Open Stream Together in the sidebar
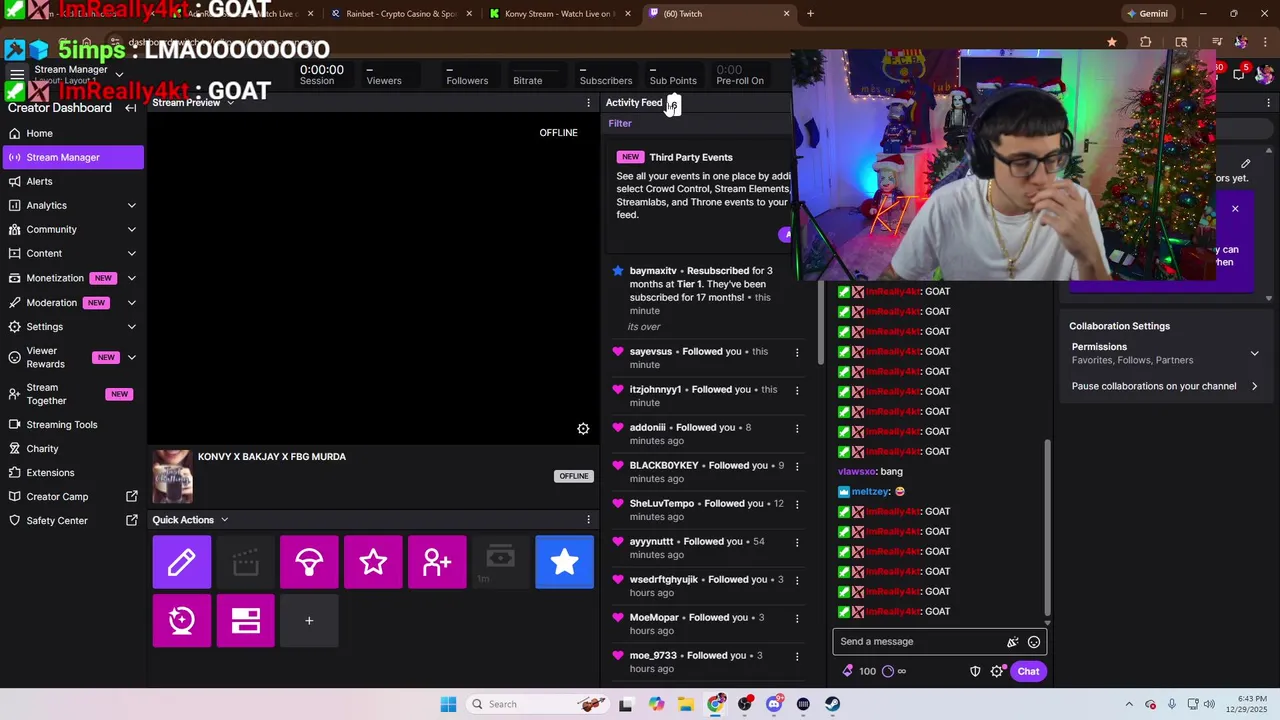 tap(73, 394)
